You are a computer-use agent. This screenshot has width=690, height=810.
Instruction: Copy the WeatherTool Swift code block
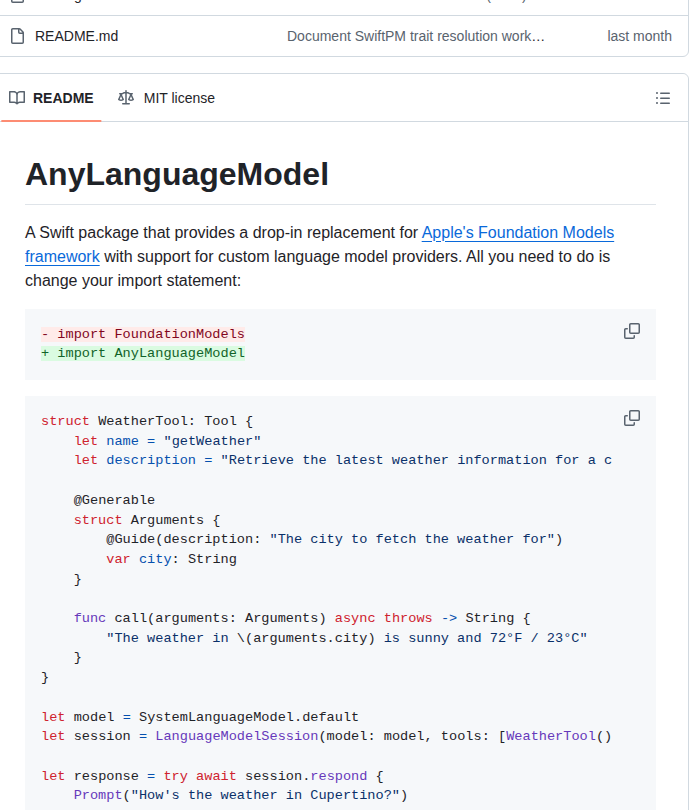pyautogui.click(x=632, y=418)
